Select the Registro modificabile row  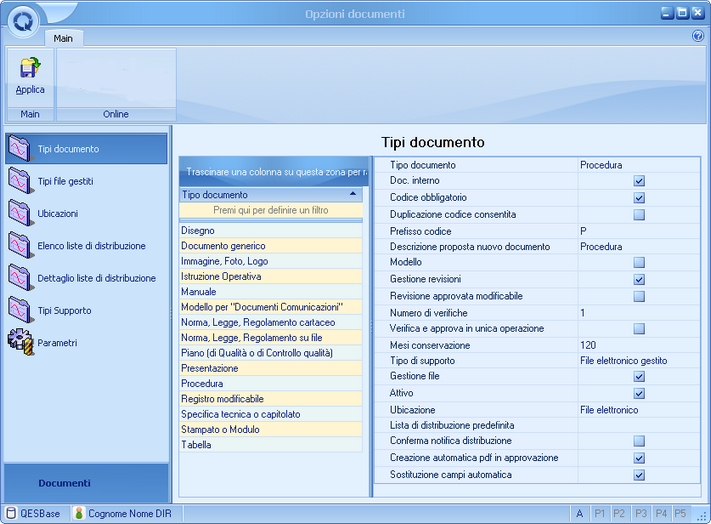pyautogui.click(x=271, y=399)
